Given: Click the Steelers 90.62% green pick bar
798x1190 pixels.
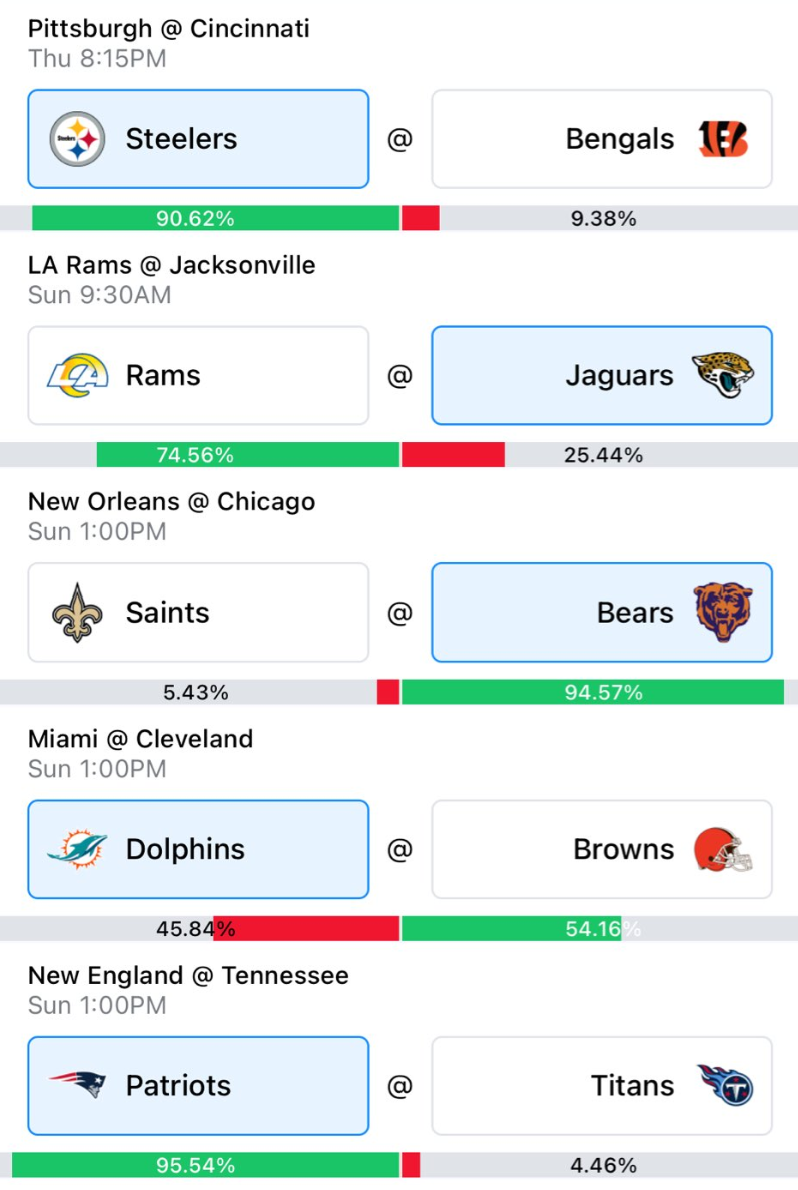Looking at the screenshot, I should (x=215, y=218).
